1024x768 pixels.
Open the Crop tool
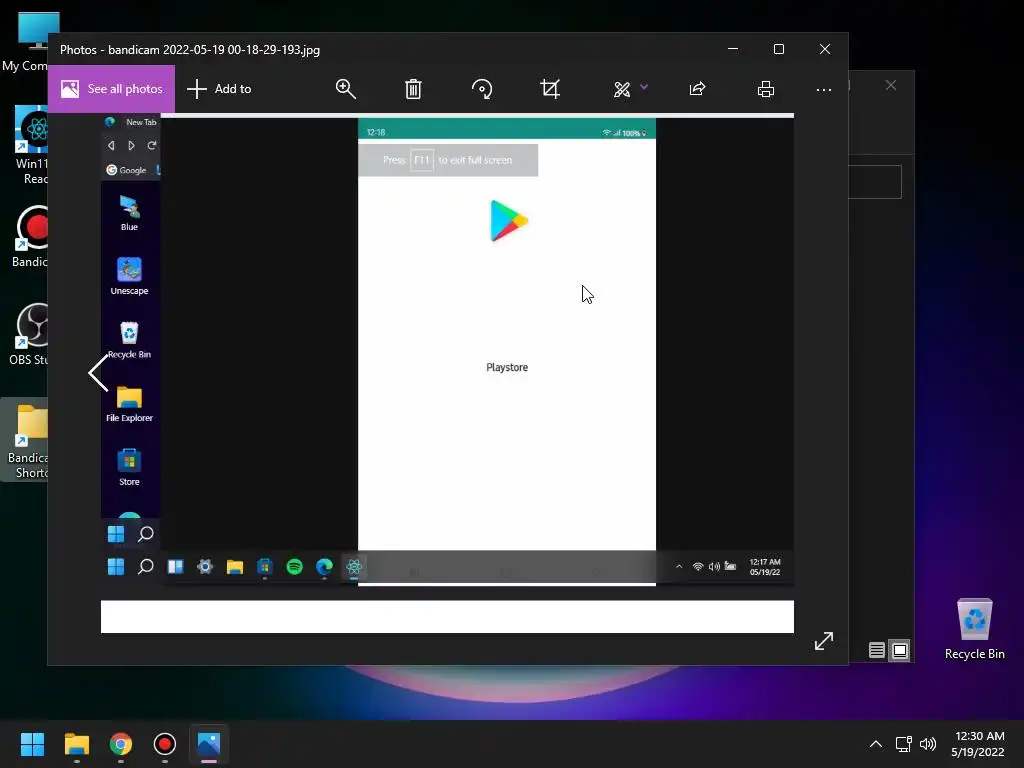point(550,89)
